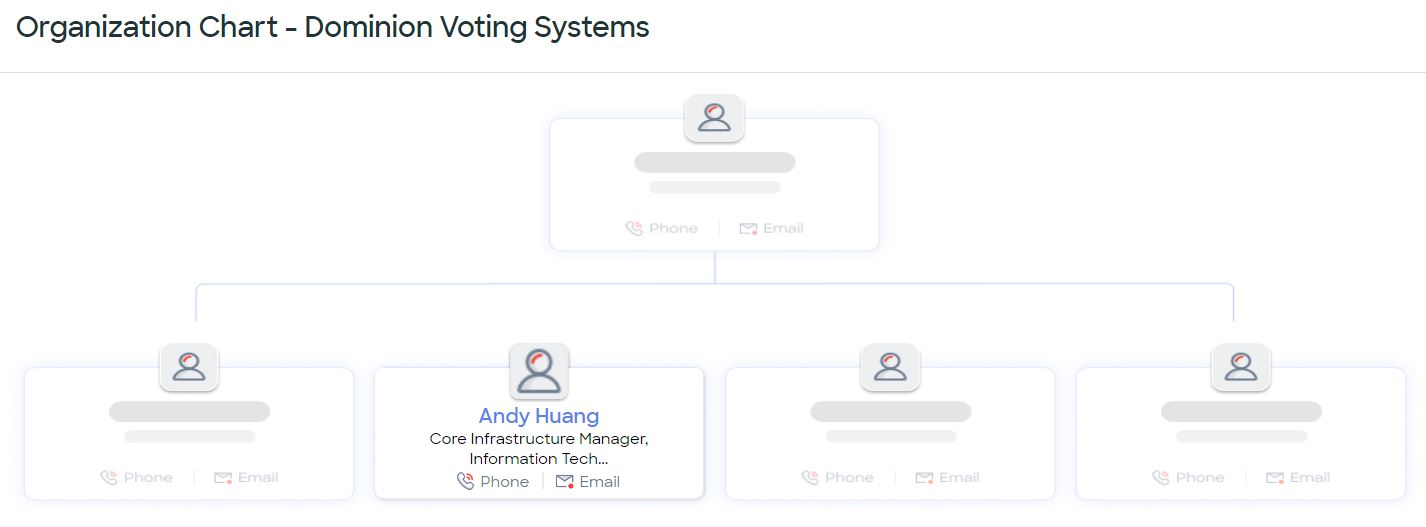
Task: Click avatar icon of the rightmost hidden employee
Action: (x=1241, y=367)
